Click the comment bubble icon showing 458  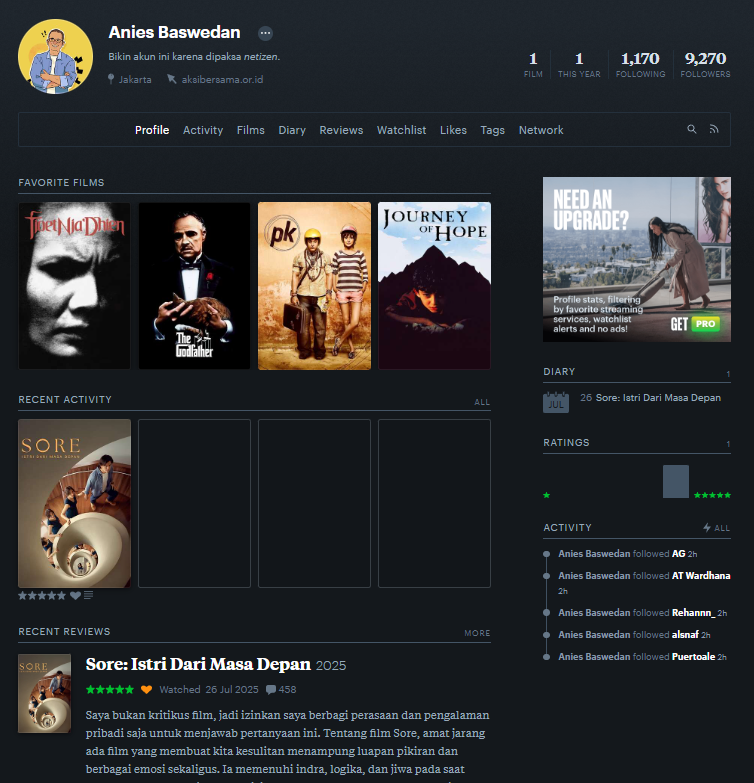point(271,690)
